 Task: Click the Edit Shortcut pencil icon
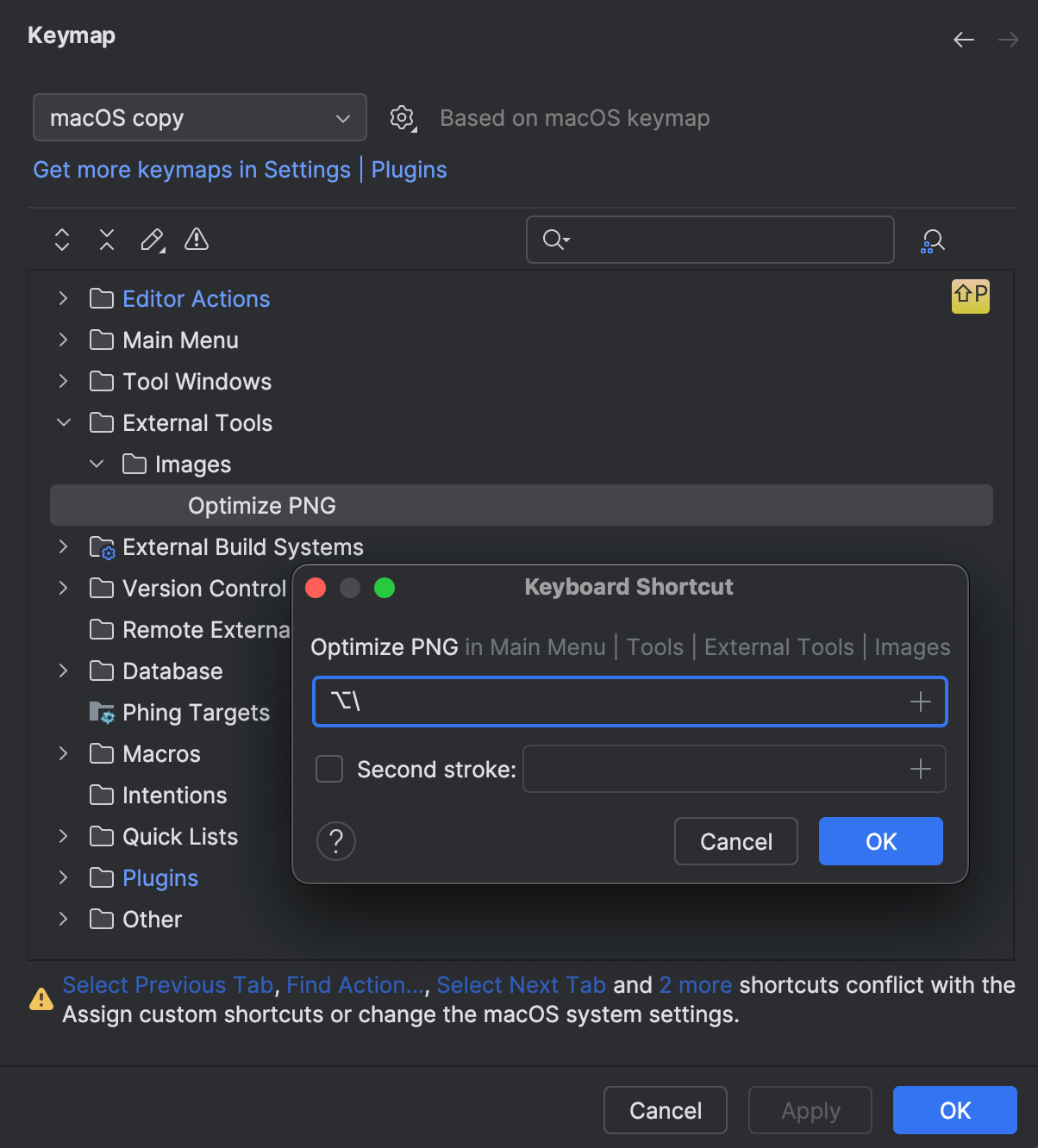153,240
